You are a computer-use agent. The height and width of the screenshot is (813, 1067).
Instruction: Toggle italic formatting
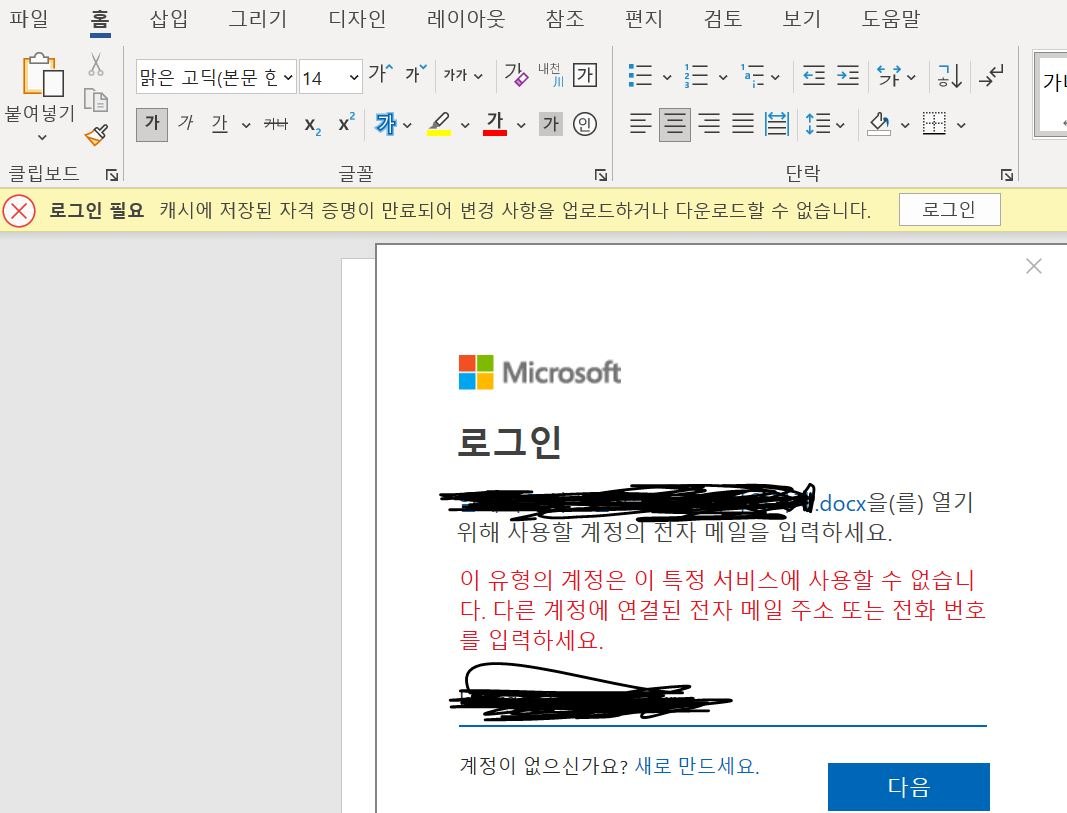(x=185, y=124)
